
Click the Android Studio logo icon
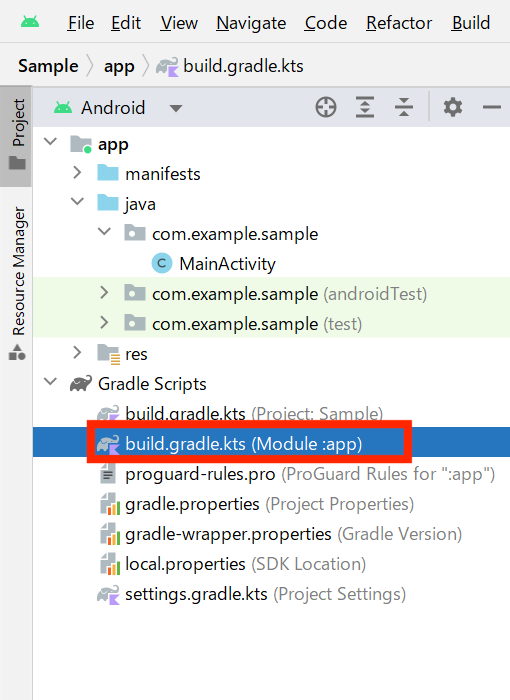[30, 22]
